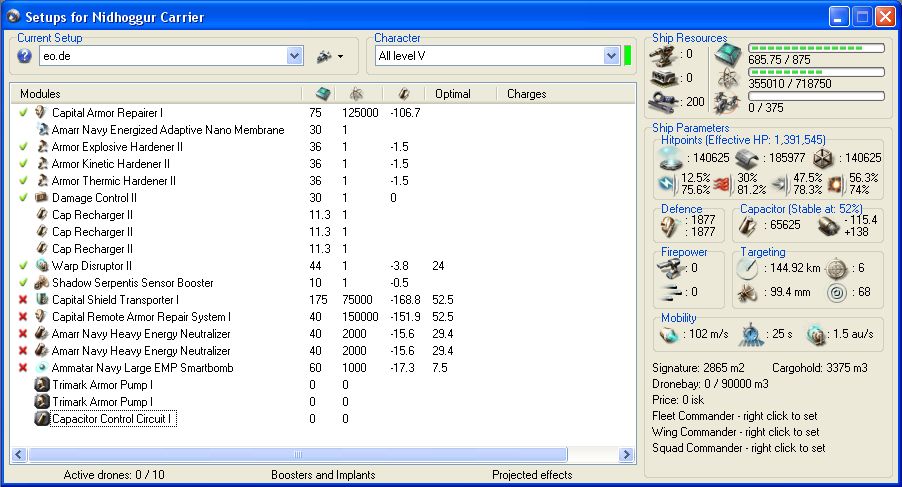The width and height of the screenshot is (902, 487).
Task: Click the align time icon in Mobility
Action: (x=750, y=334)
